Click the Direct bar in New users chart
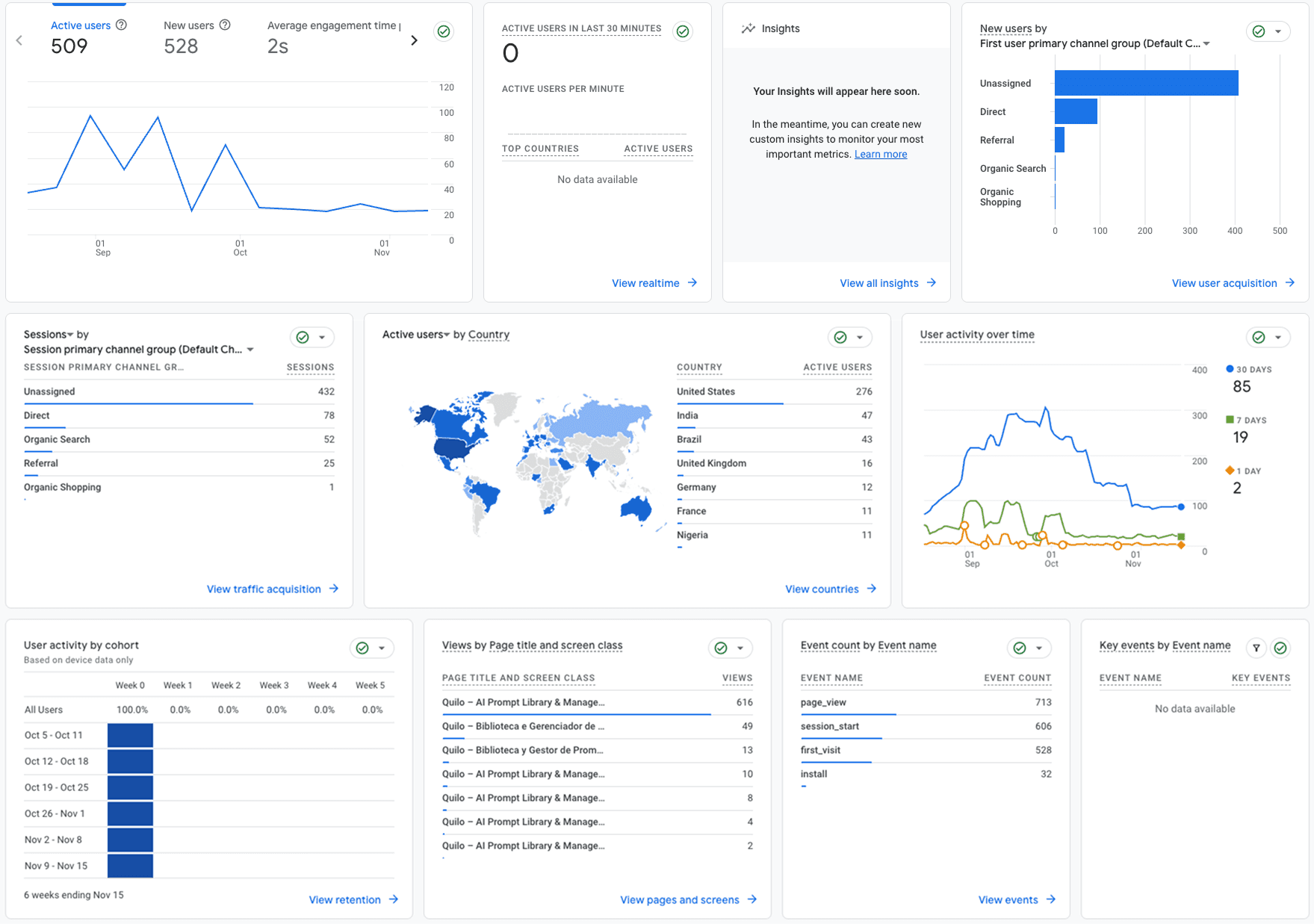 pos(1076,111)
